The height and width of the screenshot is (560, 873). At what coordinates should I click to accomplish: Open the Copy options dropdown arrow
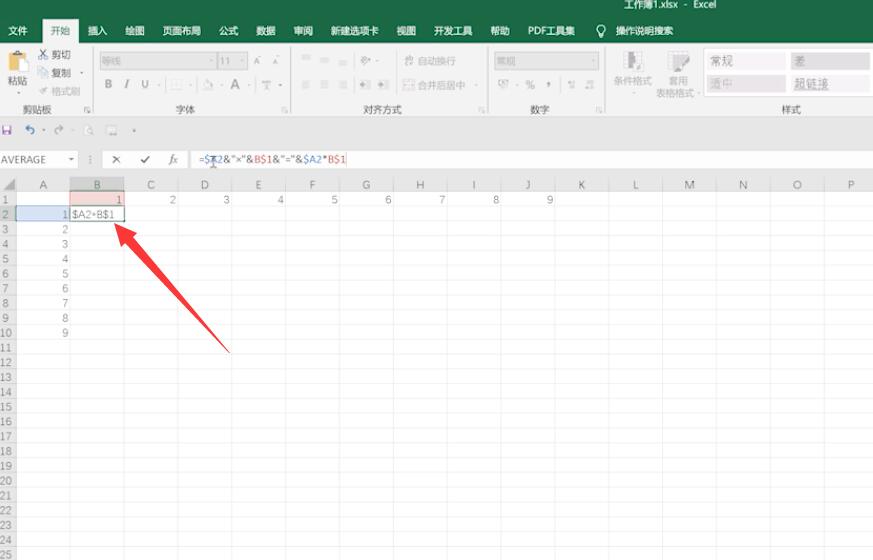click(x=82, y=73)
